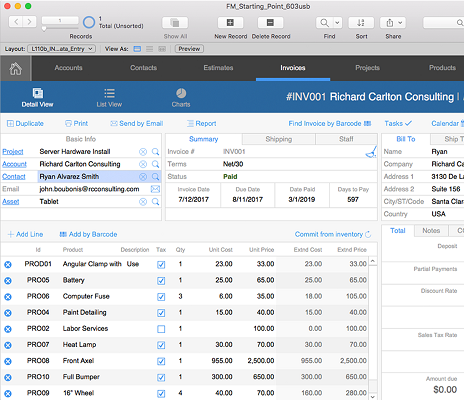Select the Form view icon

pos(137,49)
